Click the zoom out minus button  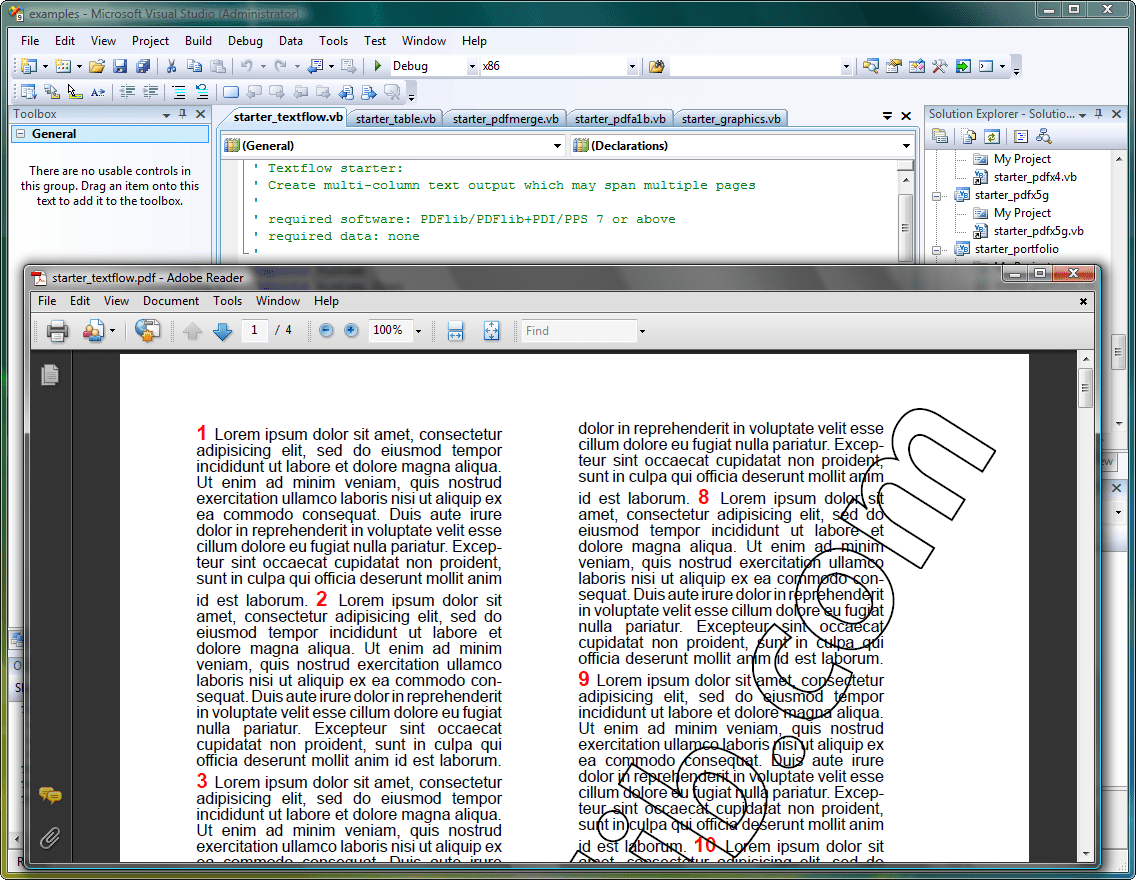(326, 331)
